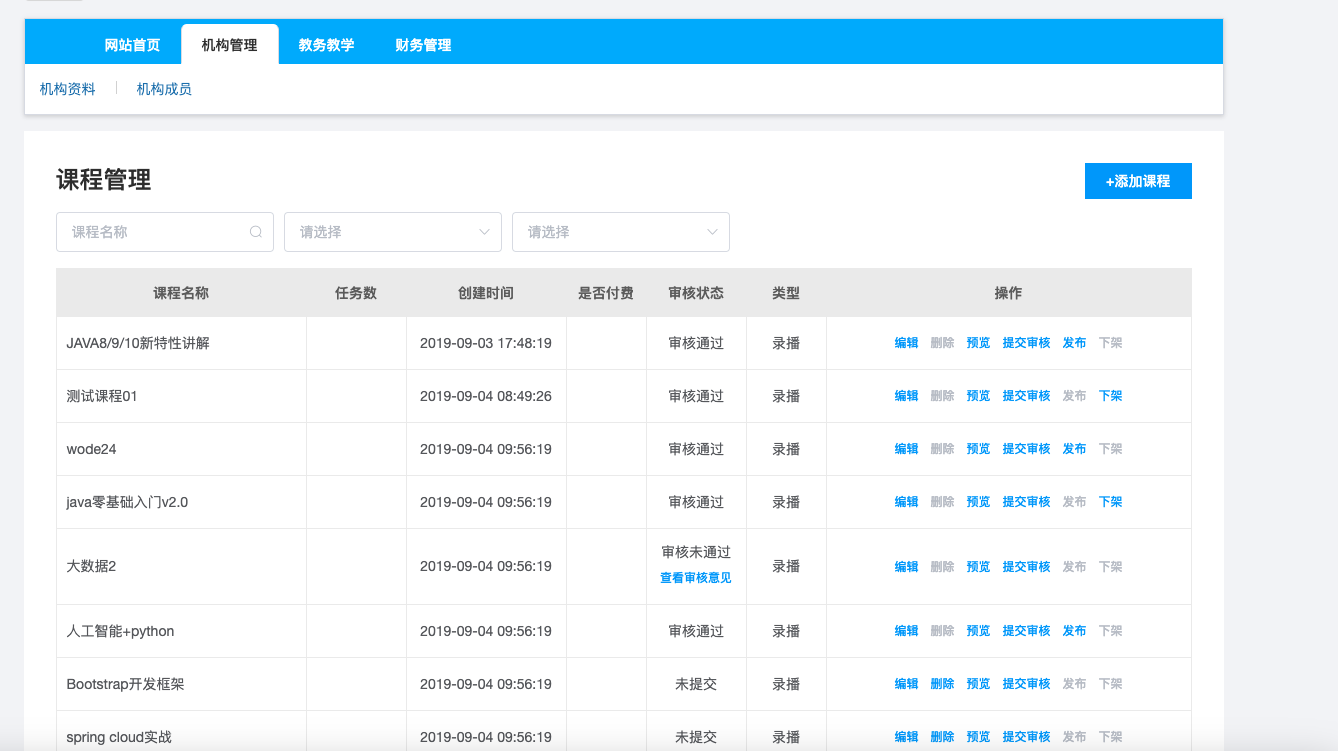Edit the JAVA8/9/10新特性讲解 course
The width and height of the screenshot is (1338, 751).
click(906, 343)
